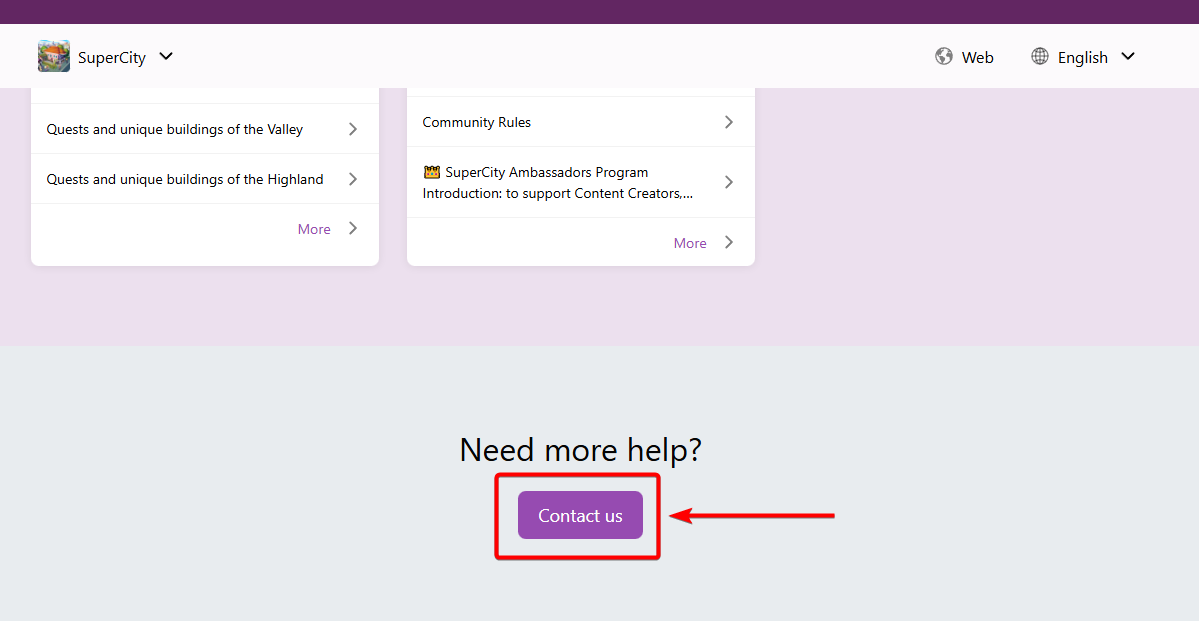Click More in the quests card
Image resolution: width=1199 pixels, height=621 pixels.
[x=314, y=229]
